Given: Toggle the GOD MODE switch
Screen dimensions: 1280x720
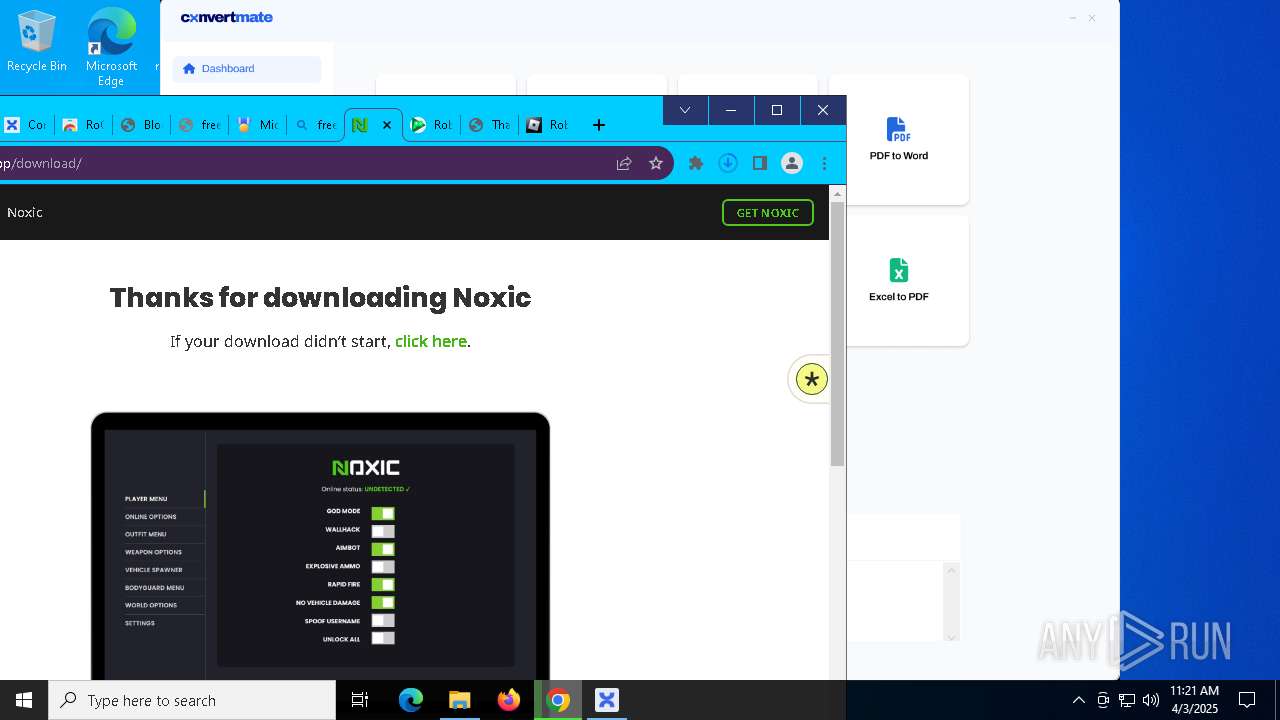Looking at the screenshot, I should pos(383,513).
